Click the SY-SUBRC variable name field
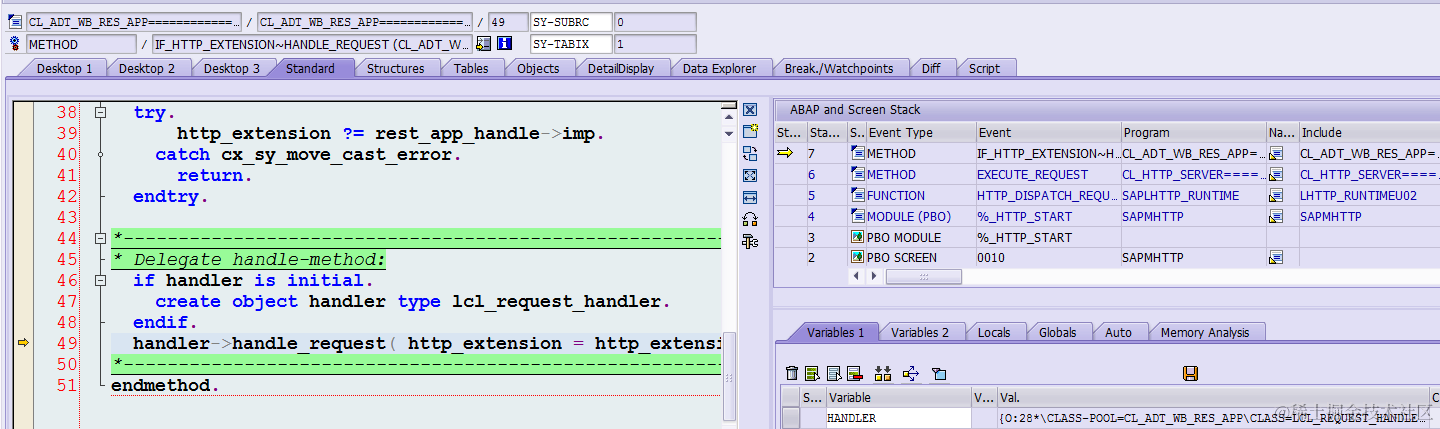This screenshot has height=429, width=1440. click(x=570, y=22)
